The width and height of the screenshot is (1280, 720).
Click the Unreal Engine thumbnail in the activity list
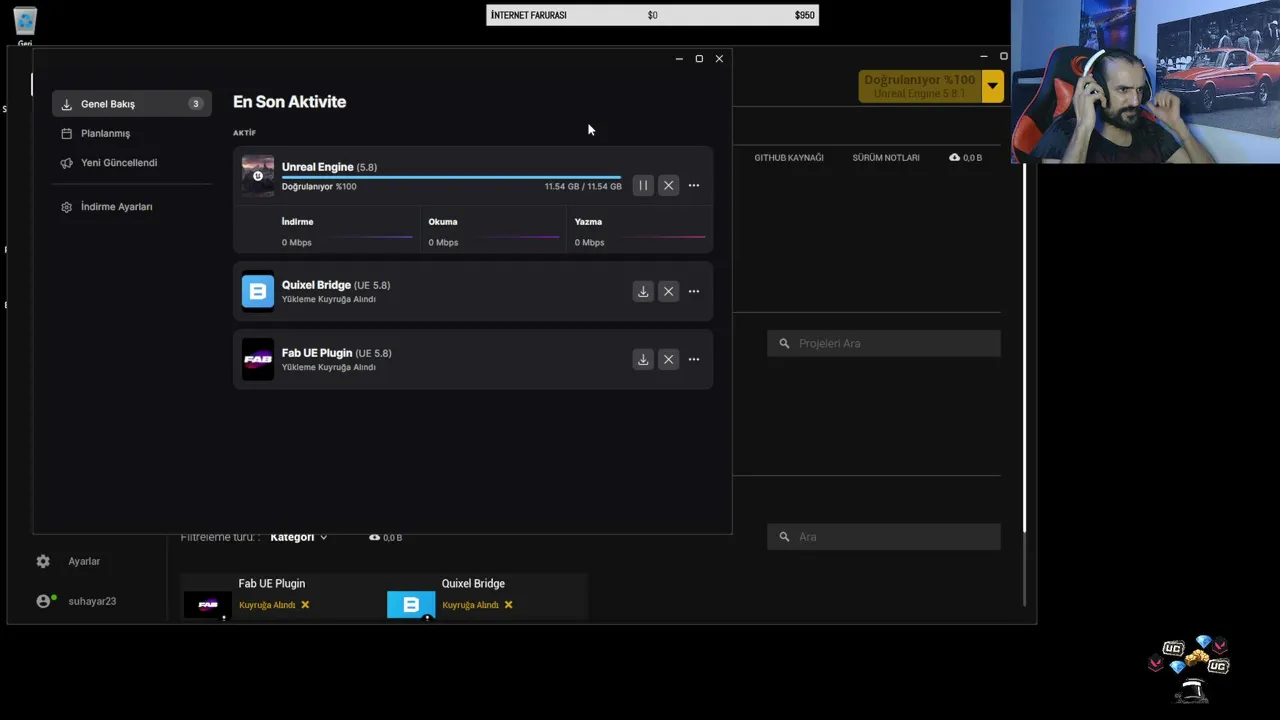(258, 176)
